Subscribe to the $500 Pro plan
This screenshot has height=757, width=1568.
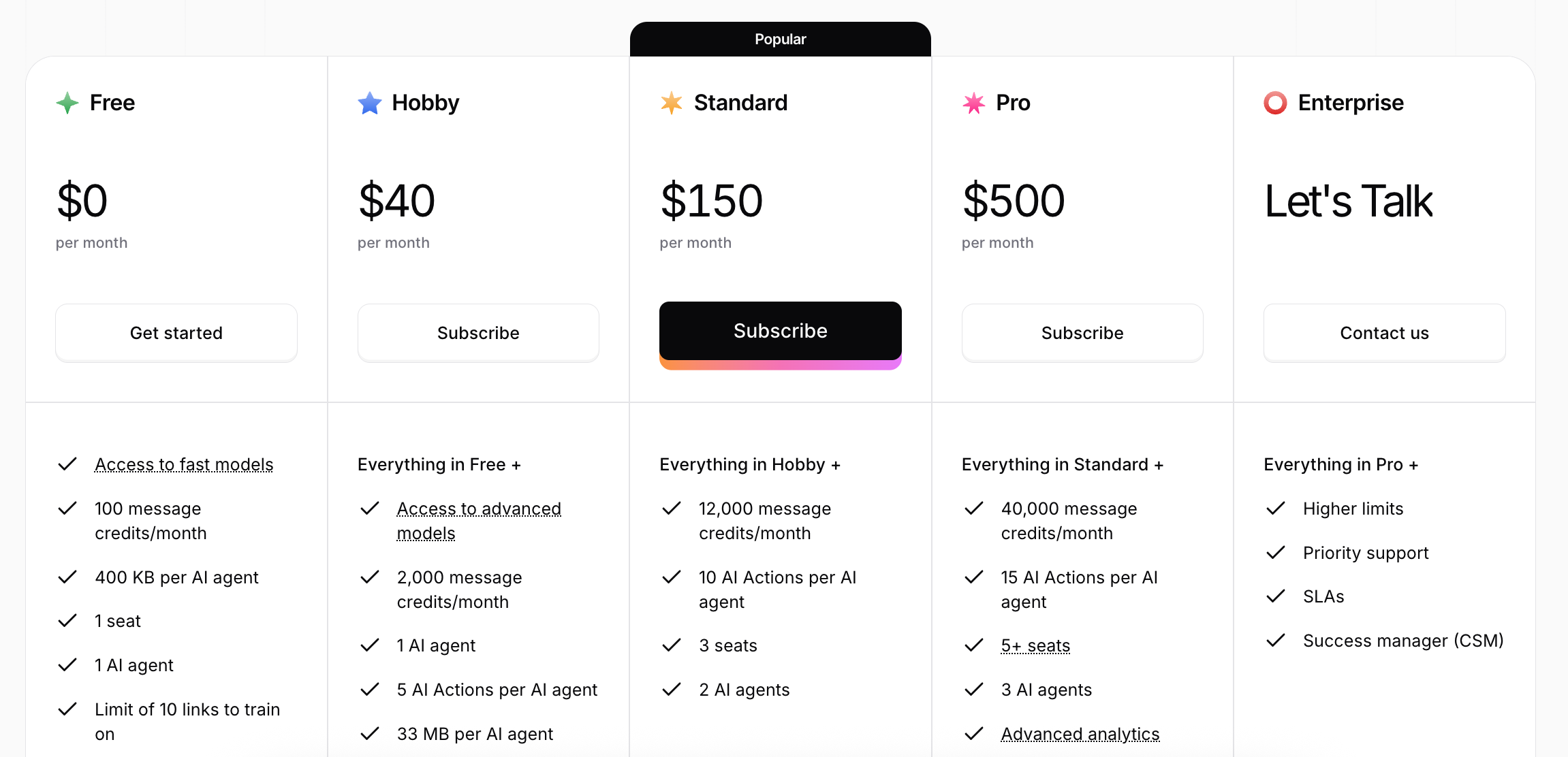(1082, 332)
